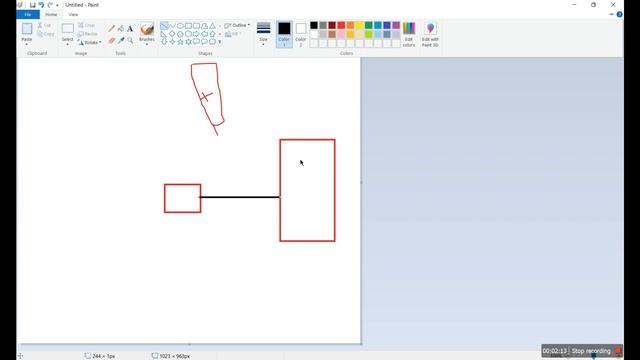Screen dimensions: 640x360
Task: Choose the Right triangle shape
Action: [x=164, y=34]
